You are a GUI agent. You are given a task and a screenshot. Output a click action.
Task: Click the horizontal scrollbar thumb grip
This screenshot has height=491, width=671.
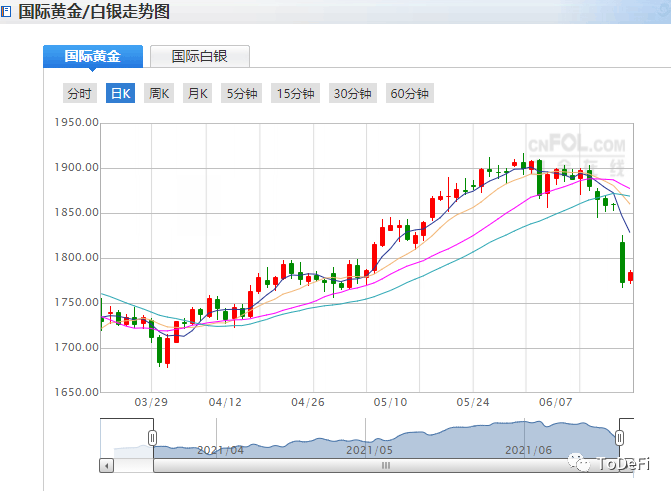tap(386, 465)
